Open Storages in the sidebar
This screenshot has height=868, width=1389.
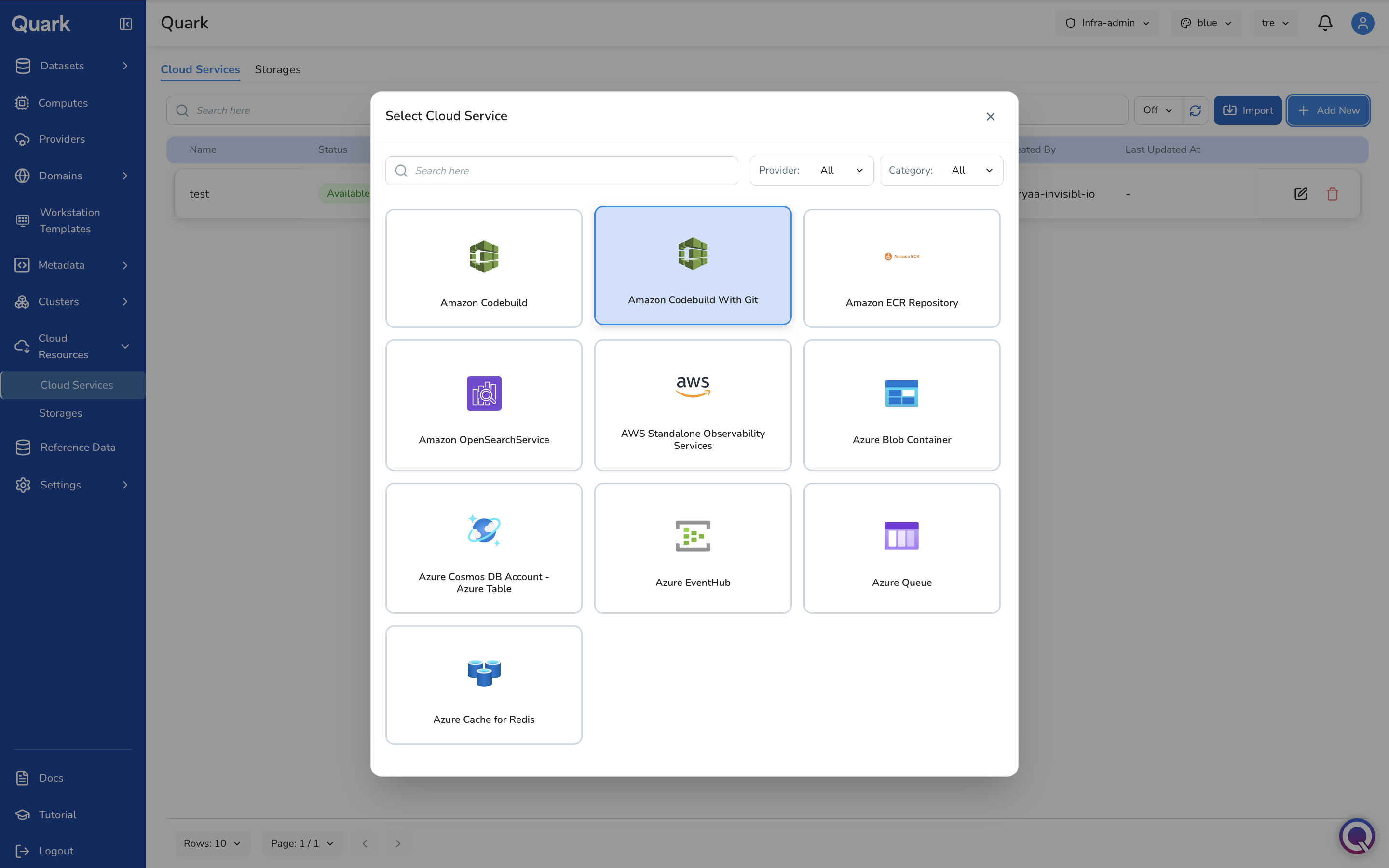[60, 413]
